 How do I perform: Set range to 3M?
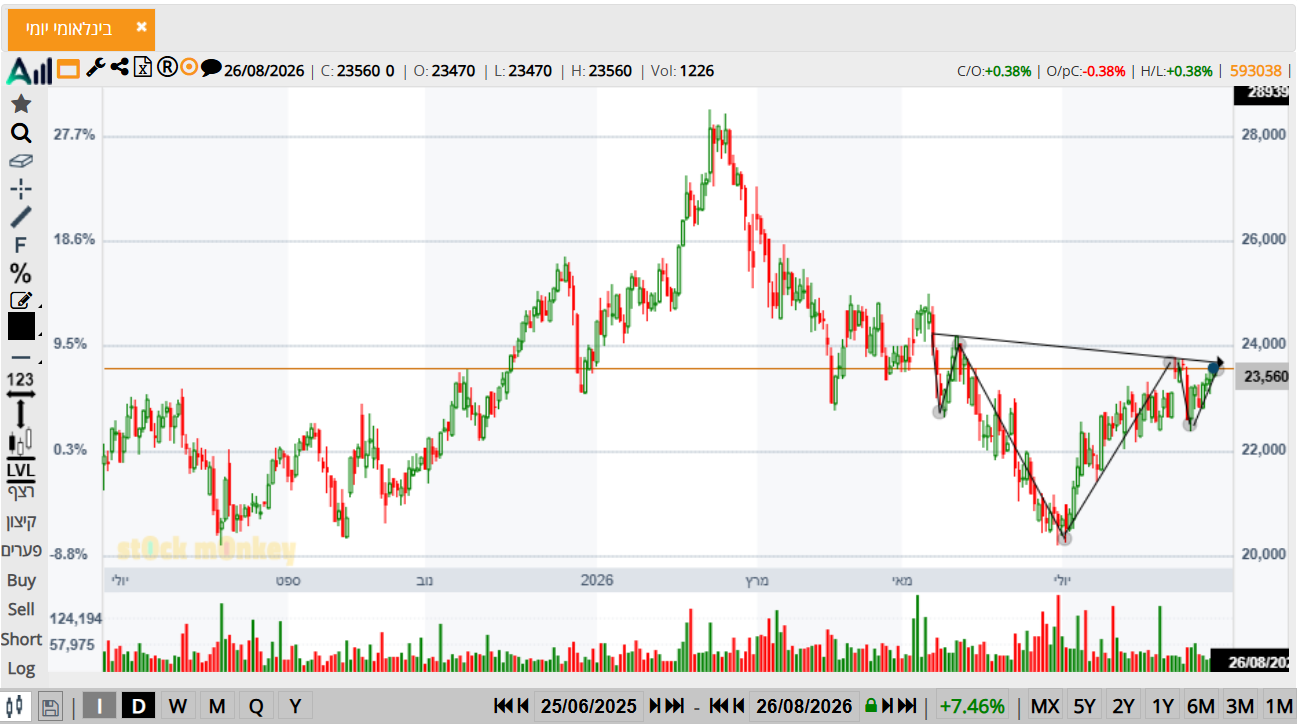coord(1240,706)
